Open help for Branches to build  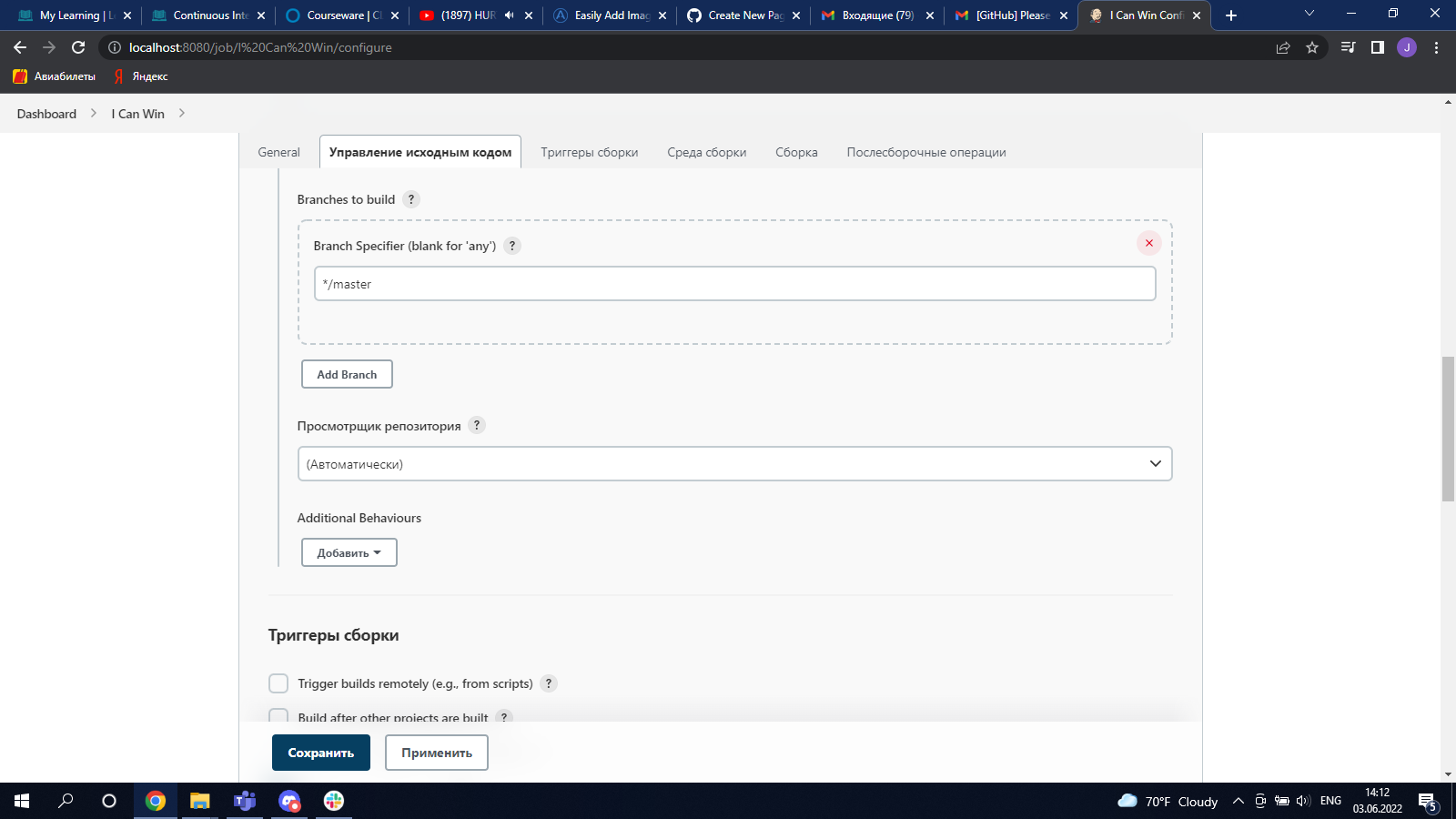(411, 199)
